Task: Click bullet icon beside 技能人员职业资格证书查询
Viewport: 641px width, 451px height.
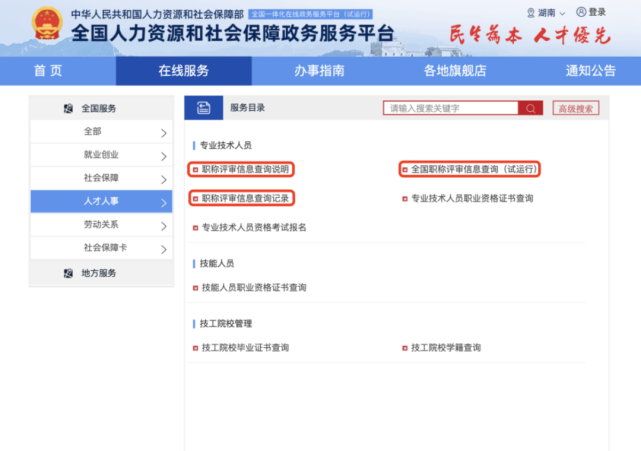Action: (195, 288)
